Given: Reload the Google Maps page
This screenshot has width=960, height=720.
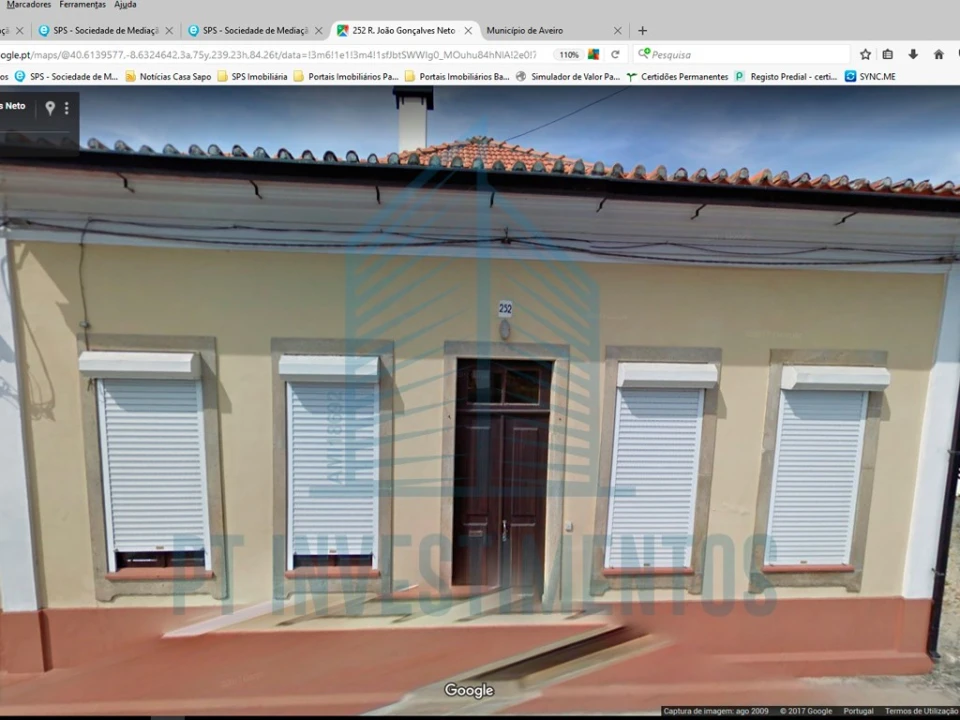Looking at the screenshot, I should coord(614,55).
